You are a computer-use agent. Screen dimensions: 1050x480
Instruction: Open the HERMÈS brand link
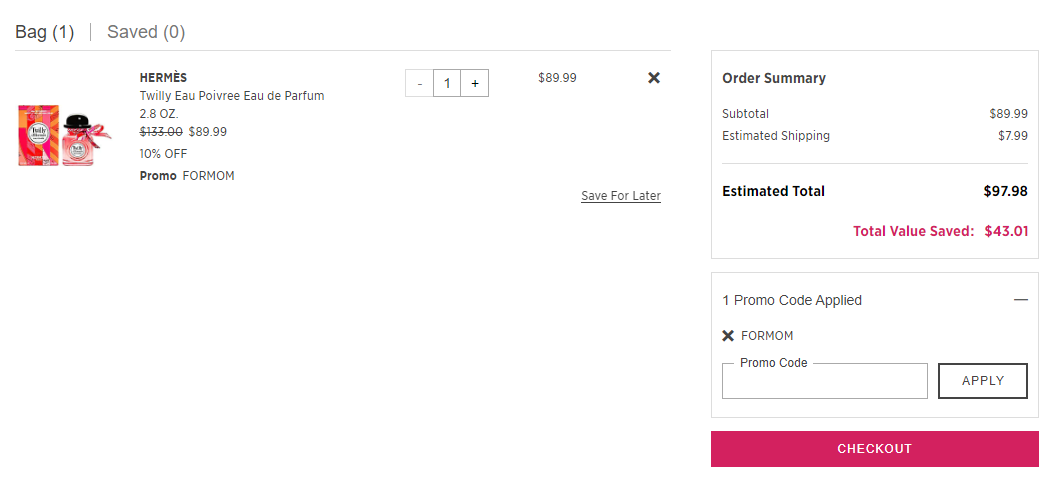[163, 78]
